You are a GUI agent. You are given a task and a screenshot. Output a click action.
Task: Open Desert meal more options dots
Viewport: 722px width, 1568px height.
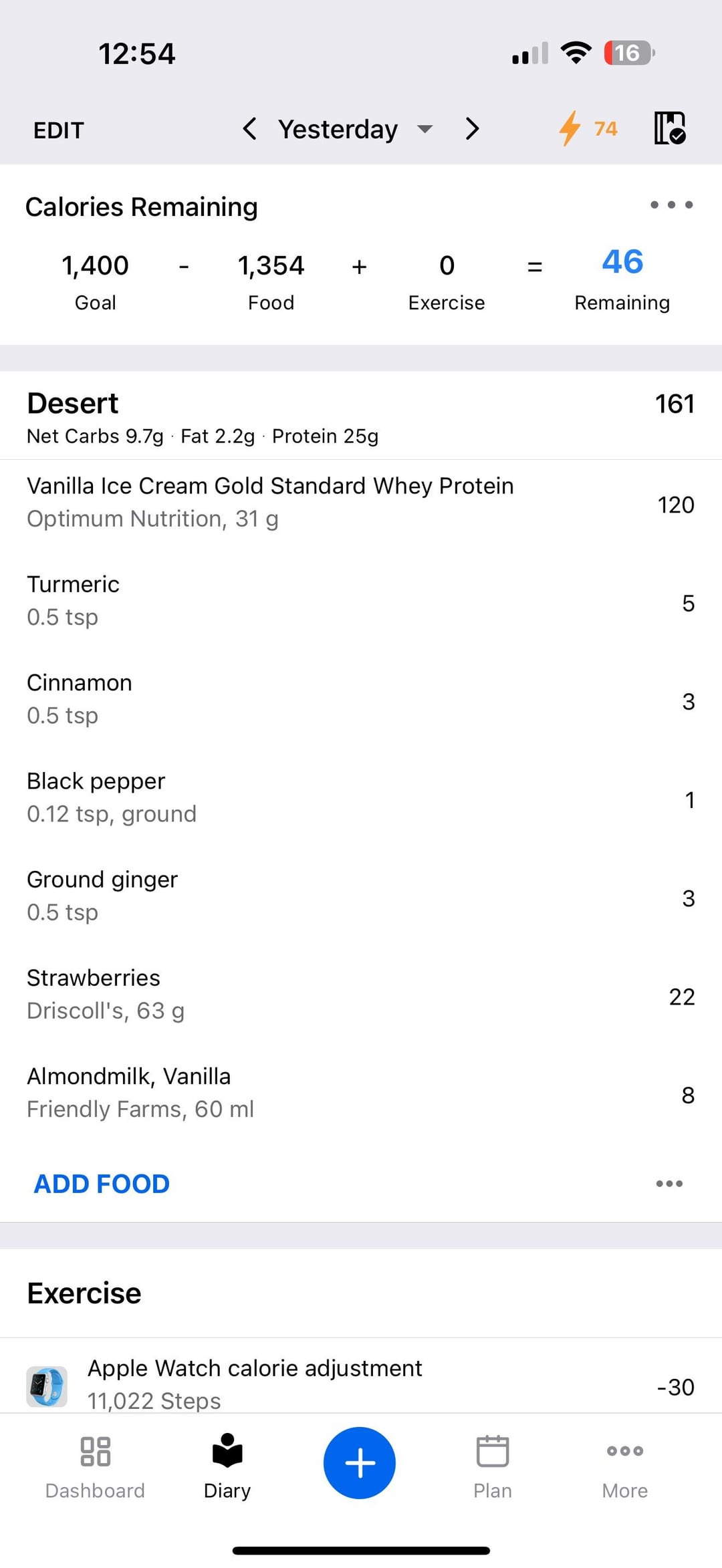click(x=669, y=1184)
